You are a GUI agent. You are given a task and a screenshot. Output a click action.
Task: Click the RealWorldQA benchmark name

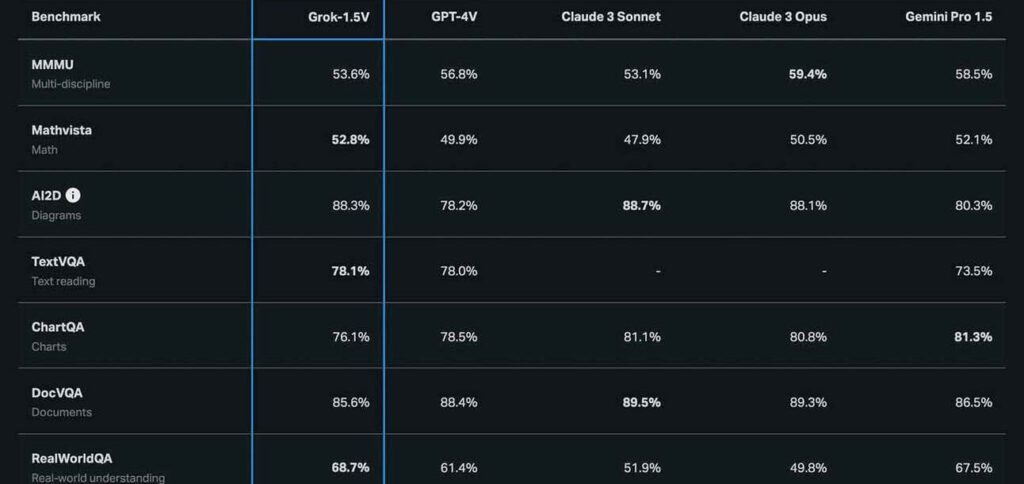tap(72, 458)
